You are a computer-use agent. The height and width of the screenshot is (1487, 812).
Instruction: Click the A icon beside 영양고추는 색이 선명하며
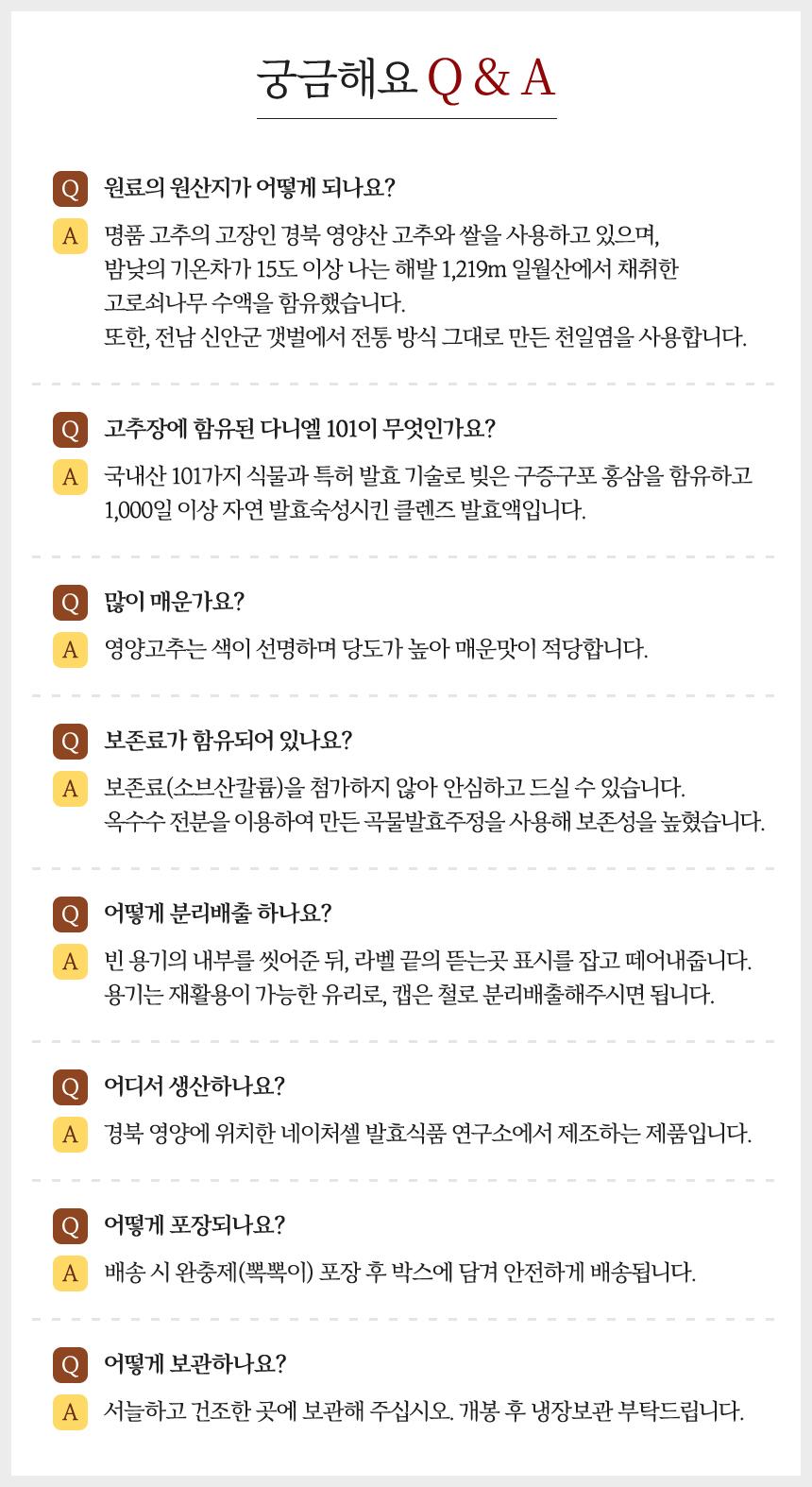pos(70,650)
